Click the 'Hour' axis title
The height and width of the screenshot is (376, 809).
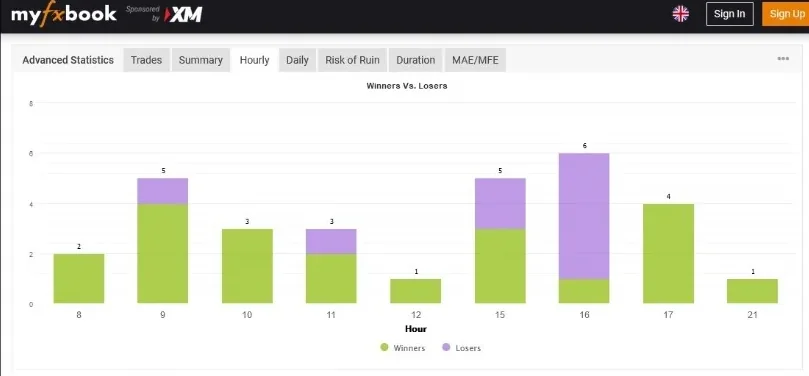click(416, 329)
